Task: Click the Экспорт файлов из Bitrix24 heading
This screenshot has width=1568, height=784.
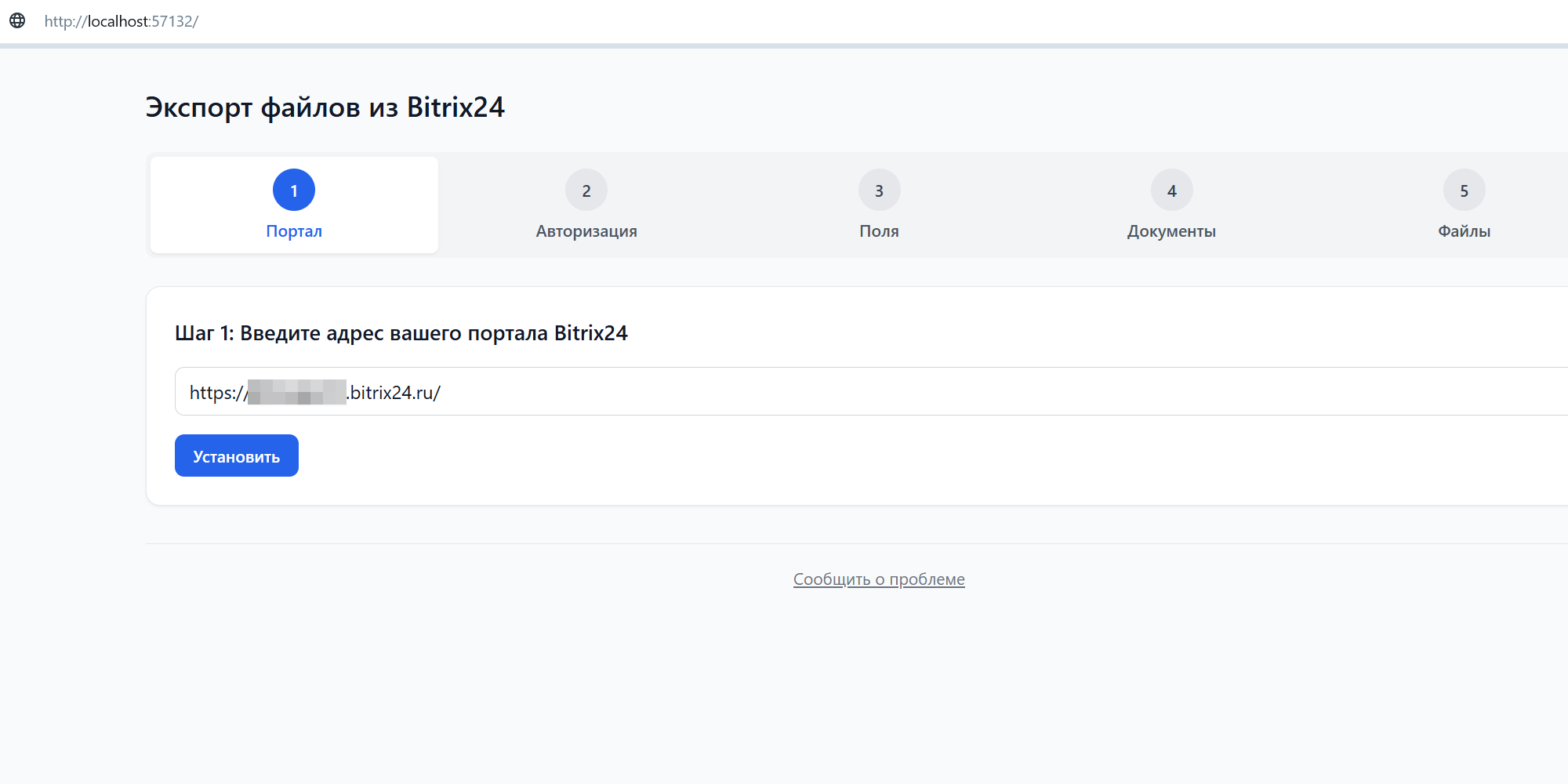Action: pos(325,107)
